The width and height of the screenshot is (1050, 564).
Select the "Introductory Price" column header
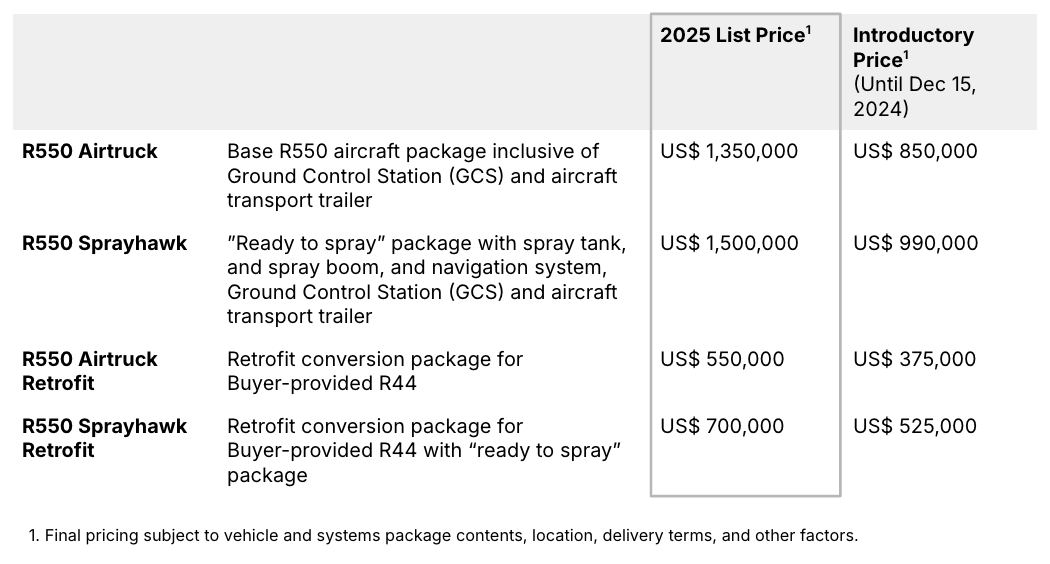pyautogui.click(x=912, y=47)
